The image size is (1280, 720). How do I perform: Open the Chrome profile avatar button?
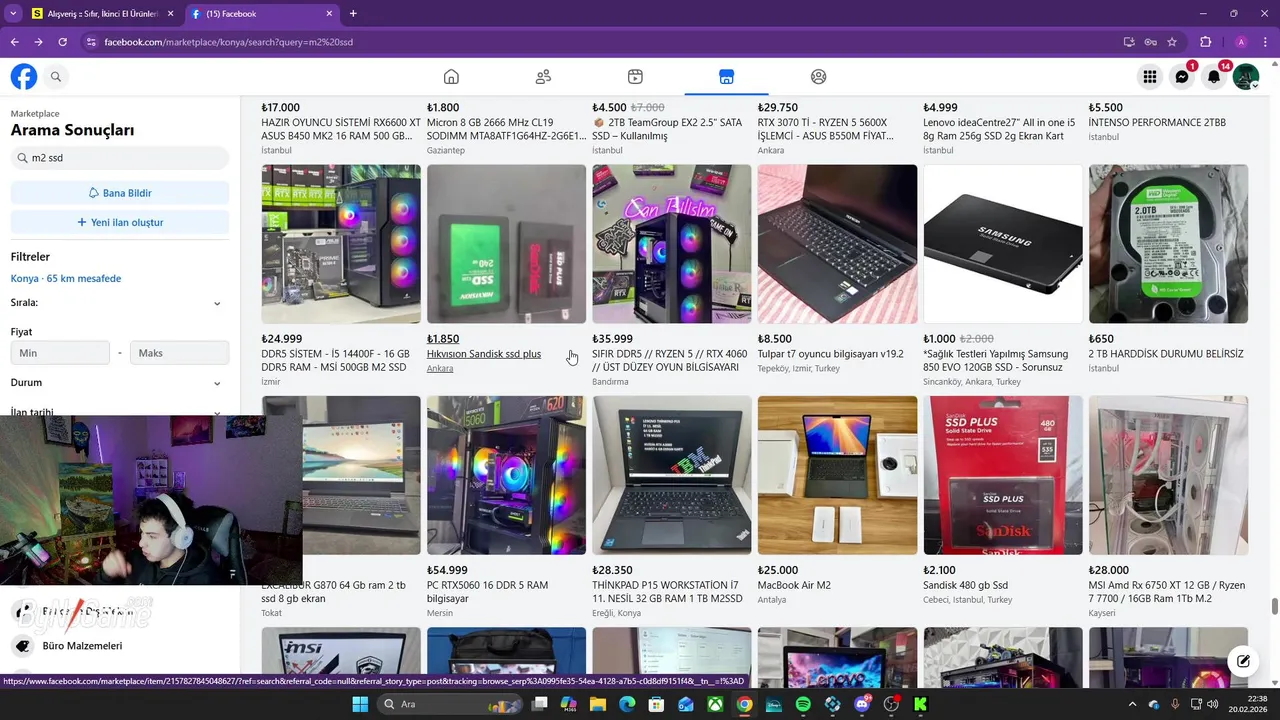tap(1241, 42)
